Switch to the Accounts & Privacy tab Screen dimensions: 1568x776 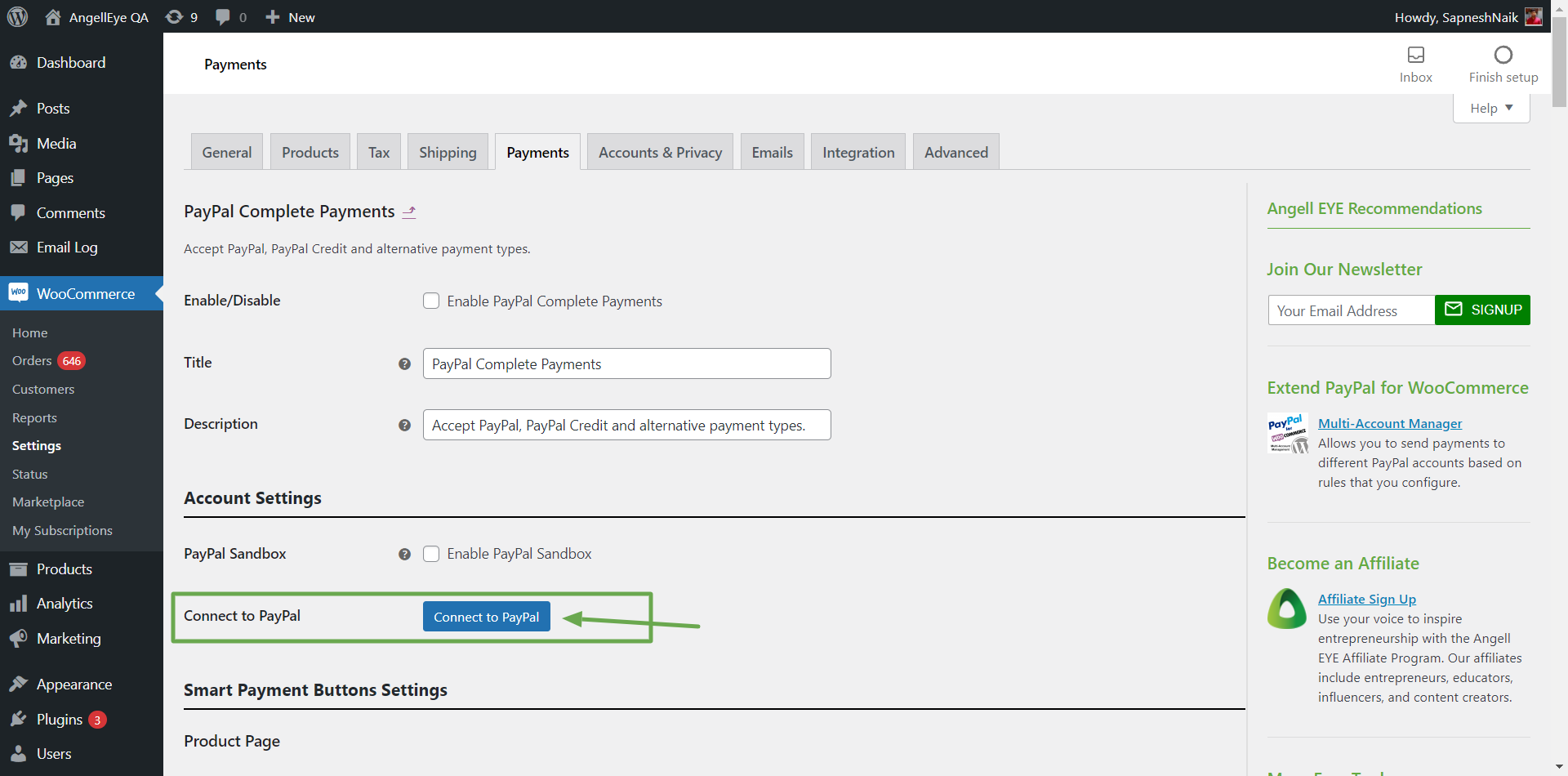(x=660, y=152)
